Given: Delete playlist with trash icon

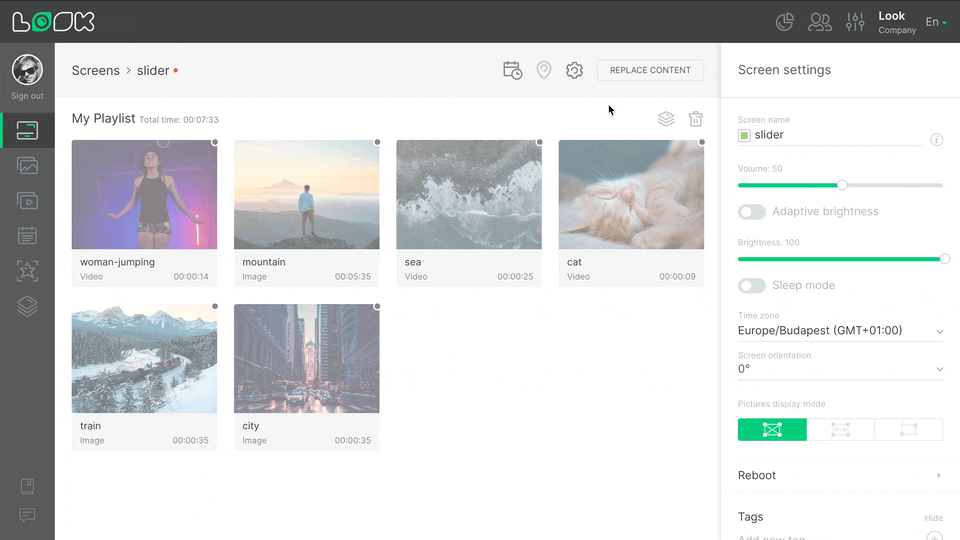Looking at the screenshot, I should coord(696,119).
